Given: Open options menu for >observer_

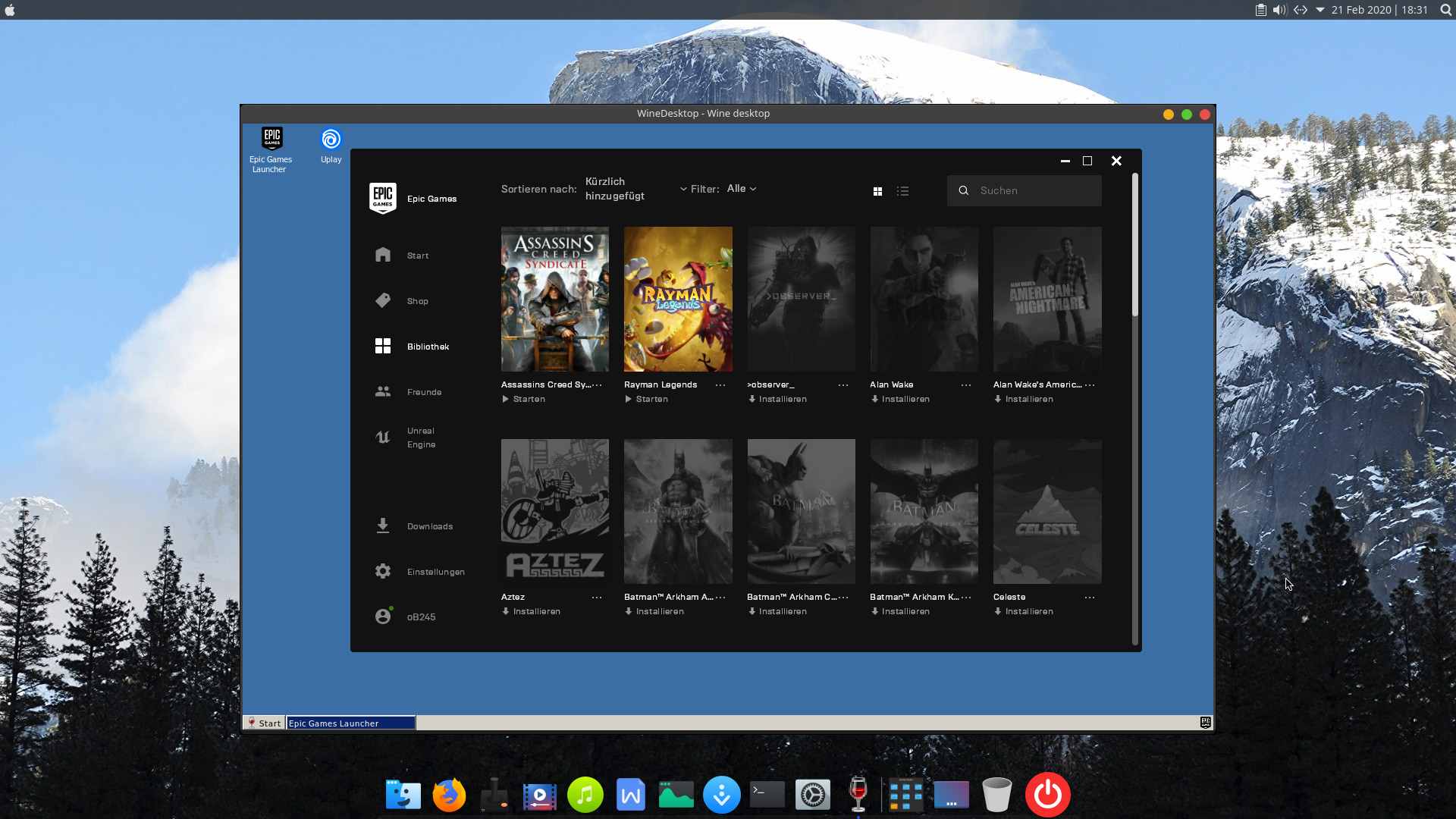Looking at the screenshot, I should pos(843,385).
